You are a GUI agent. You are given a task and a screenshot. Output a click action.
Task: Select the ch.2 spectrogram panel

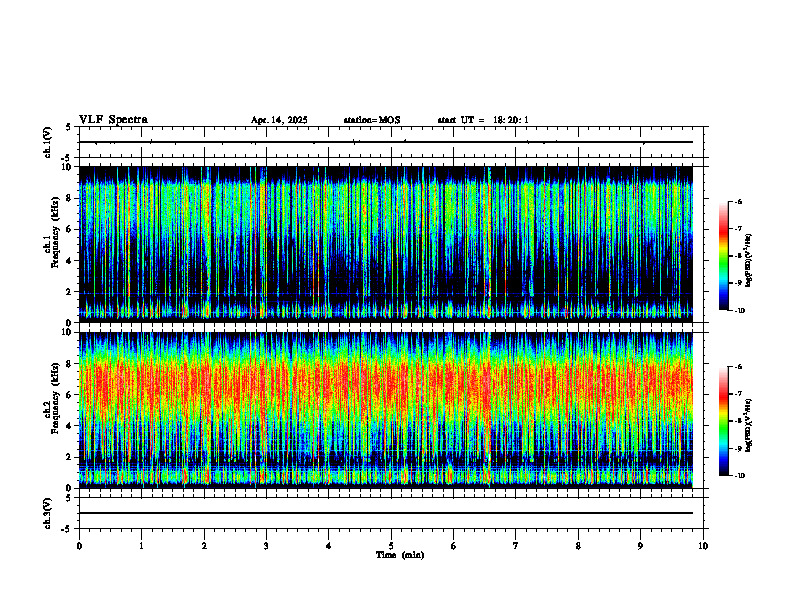391,410
